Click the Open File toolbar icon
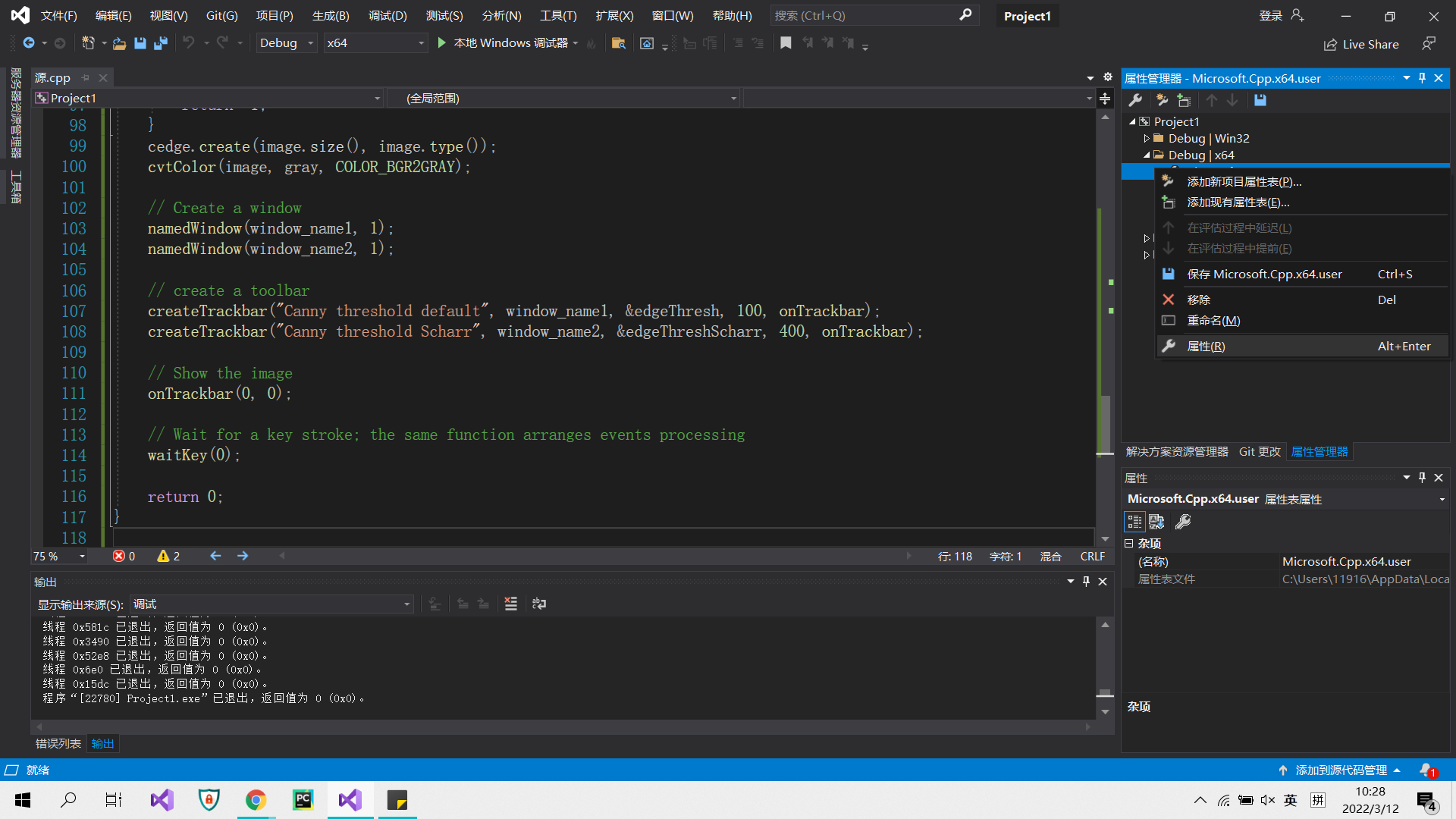 (119, 43)
